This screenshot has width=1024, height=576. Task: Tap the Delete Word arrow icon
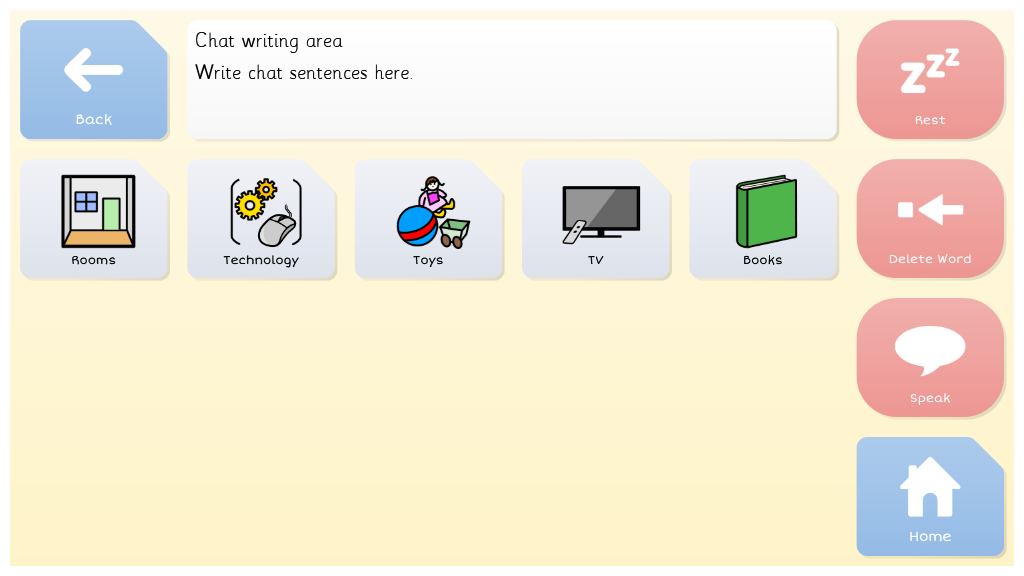(930, 209)
